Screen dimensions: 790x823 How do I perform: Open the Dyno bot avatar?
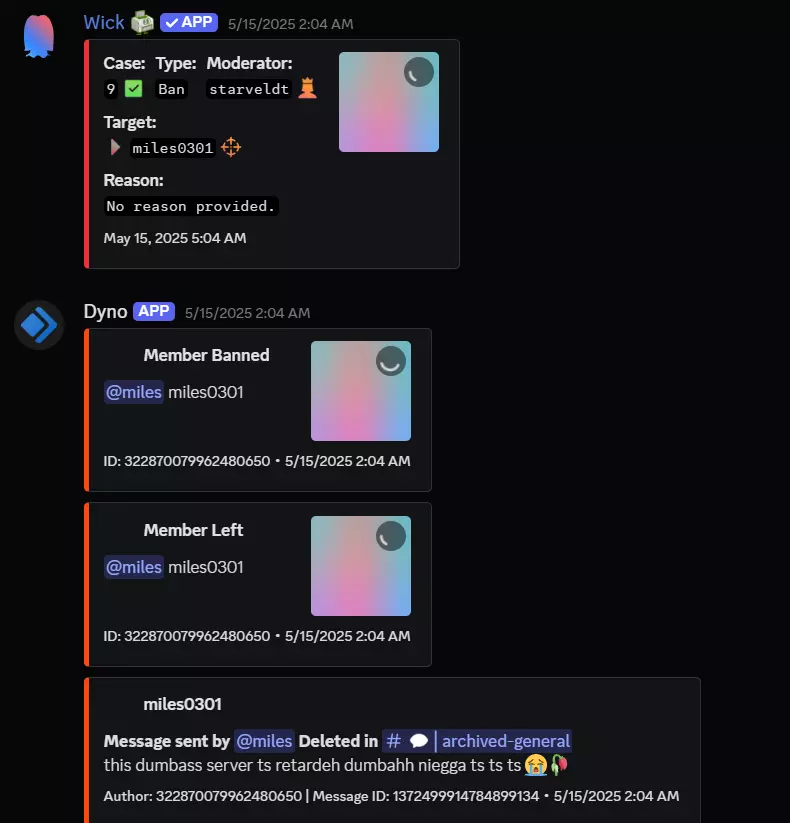(39, 325)
